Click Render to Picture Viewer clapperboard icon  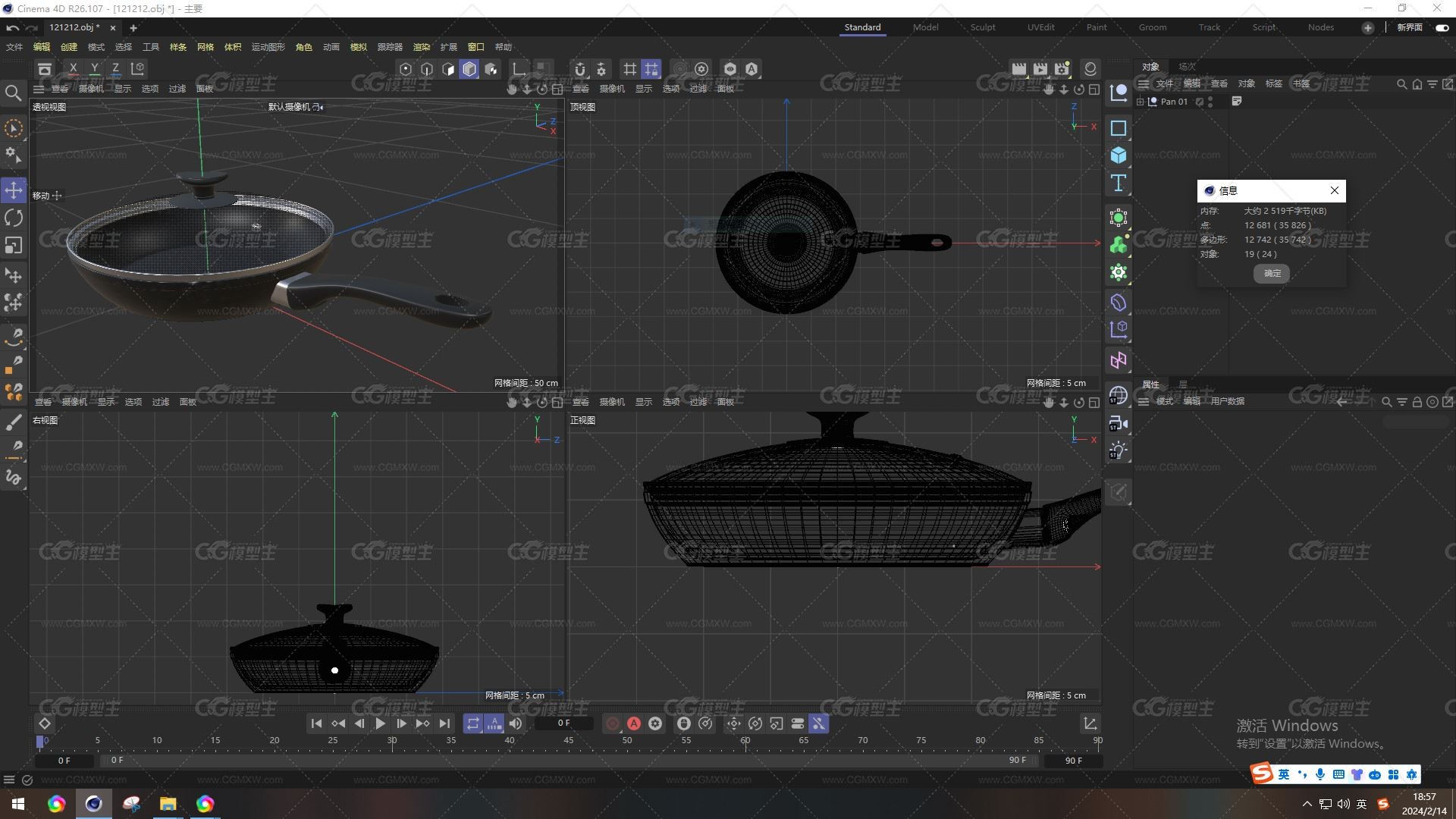(1040, 69)
